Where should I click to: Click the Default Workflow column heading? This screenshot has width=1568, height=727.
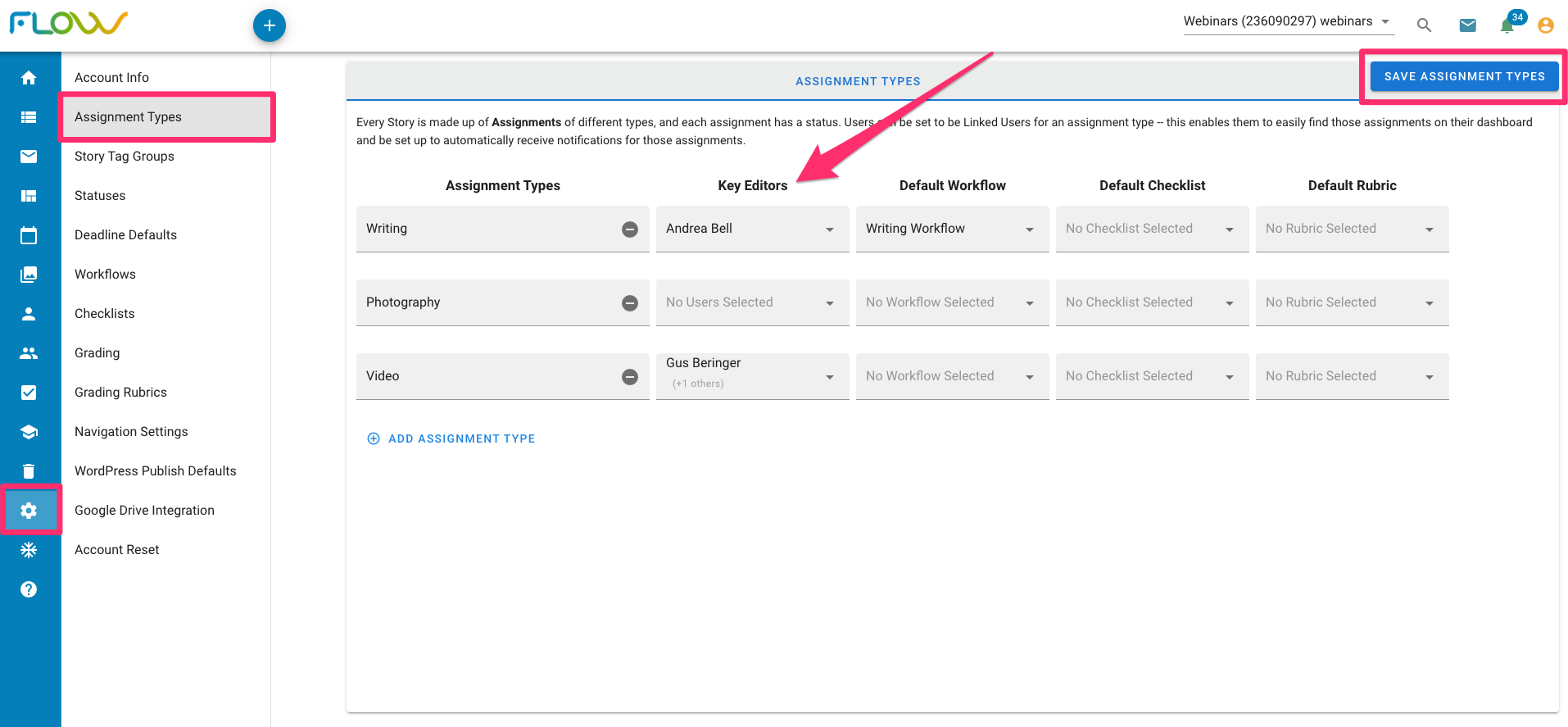[x=952, y=186]
